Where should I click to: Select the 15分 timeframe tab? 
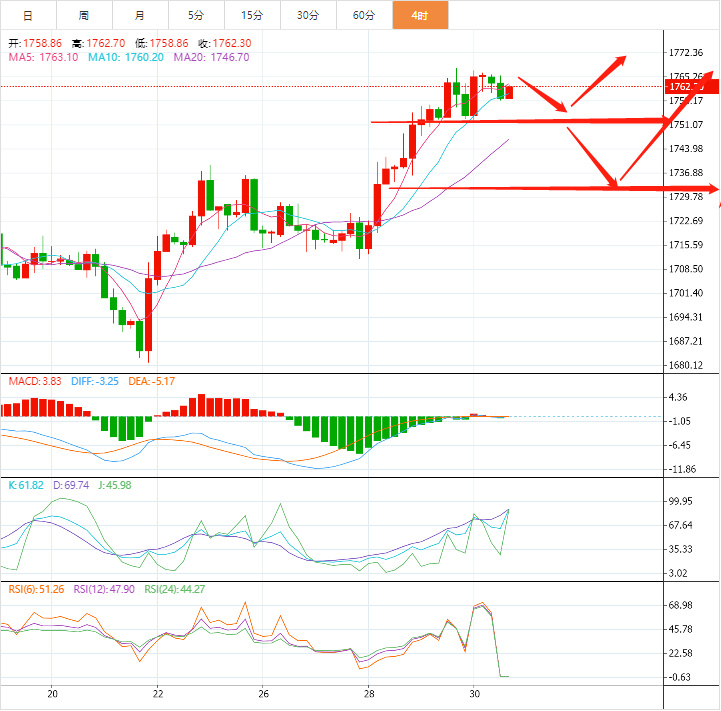tap(252, 16)
